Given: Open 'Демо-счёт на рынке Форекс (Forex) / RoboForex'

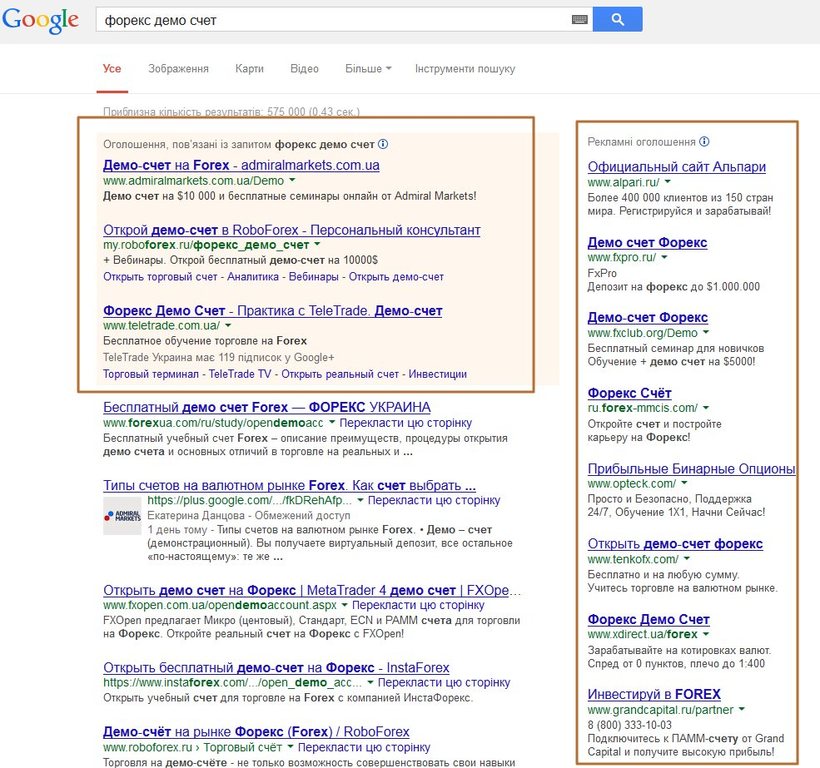Looking at the screenshot, I should pos(256,731).
